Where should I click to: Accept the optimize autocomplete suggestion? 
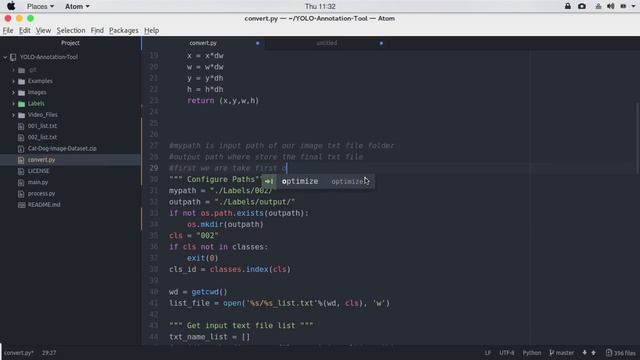pyautogui.click(x=318, y=181)
